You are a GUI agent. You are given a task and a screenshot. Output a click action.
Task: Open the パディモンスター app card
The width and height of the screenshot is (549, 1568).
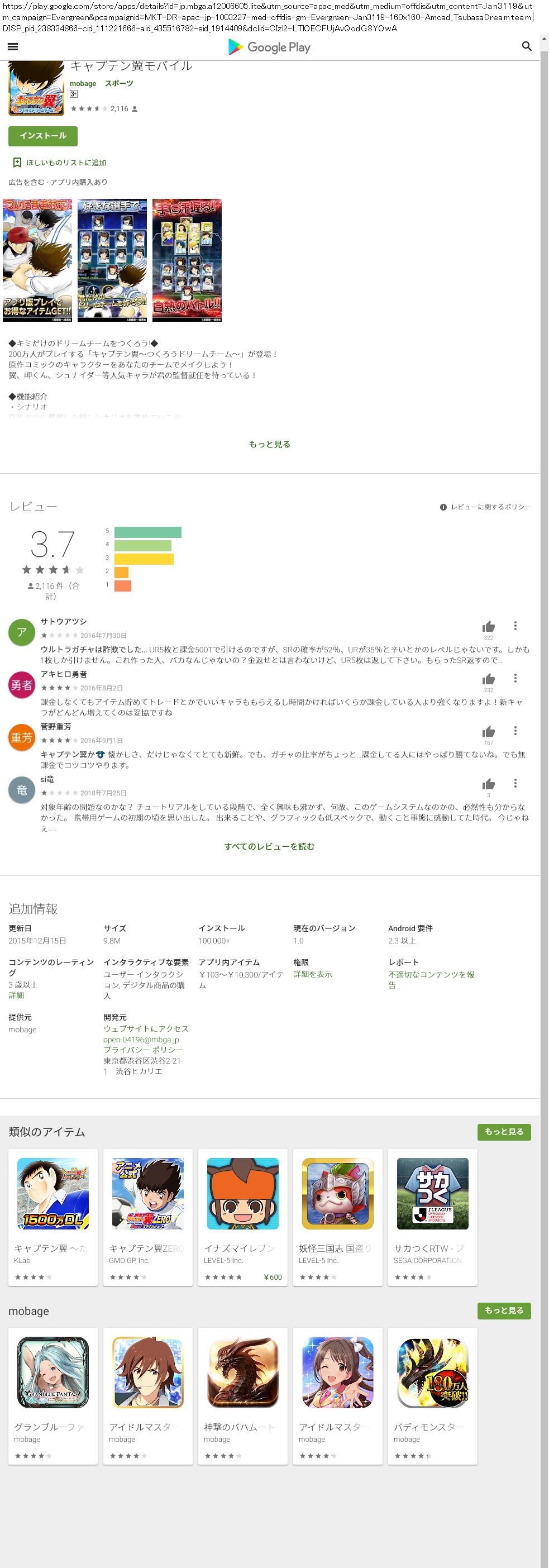pos(433,1396)
